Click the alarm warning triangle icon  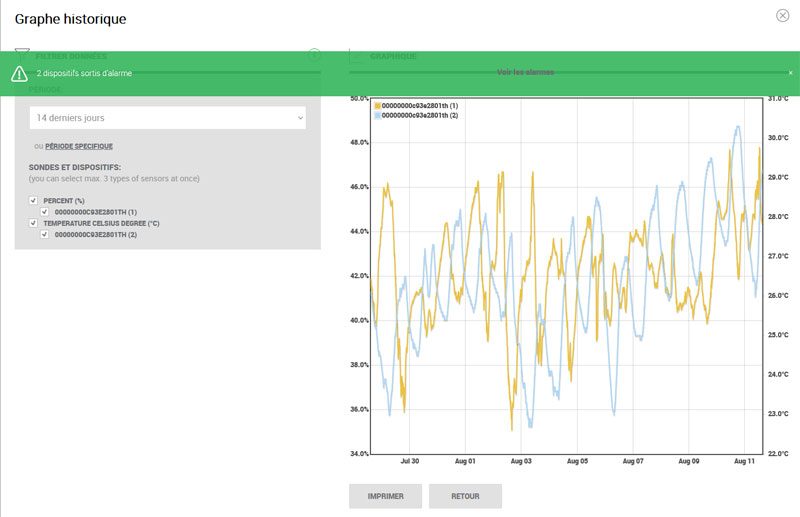click(19, 74)
